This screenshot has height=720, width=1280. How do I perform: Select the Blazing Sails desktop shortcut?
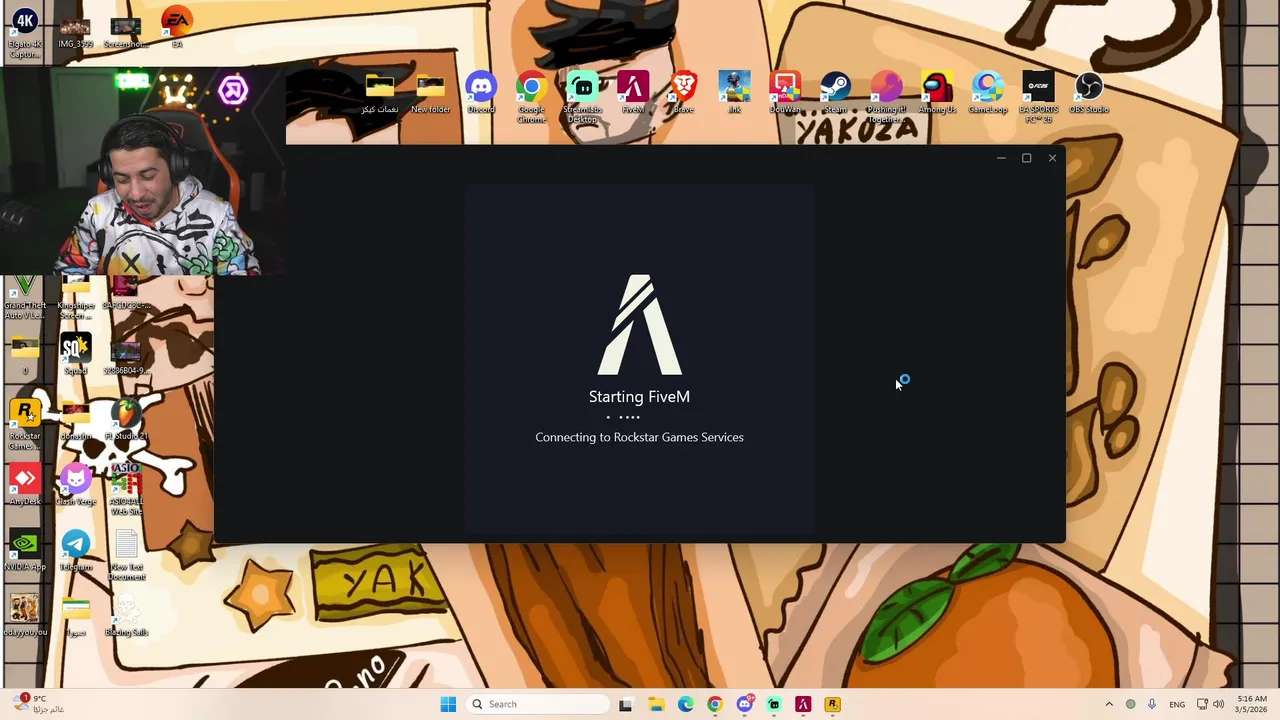click(126, 616)
